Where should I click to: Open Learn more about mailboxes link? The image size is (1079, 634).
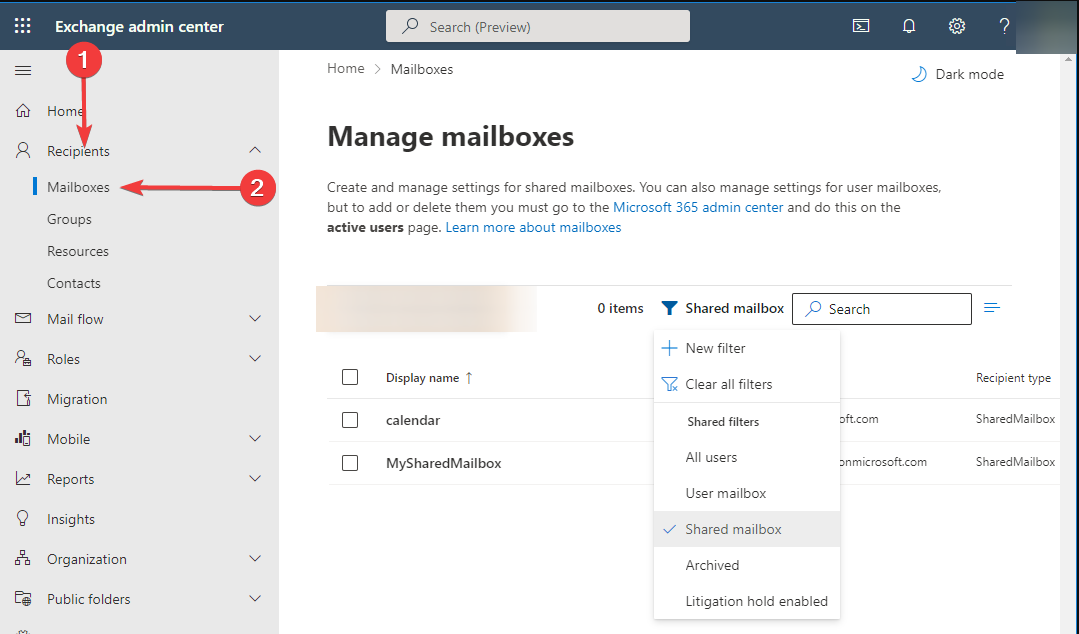533,227
